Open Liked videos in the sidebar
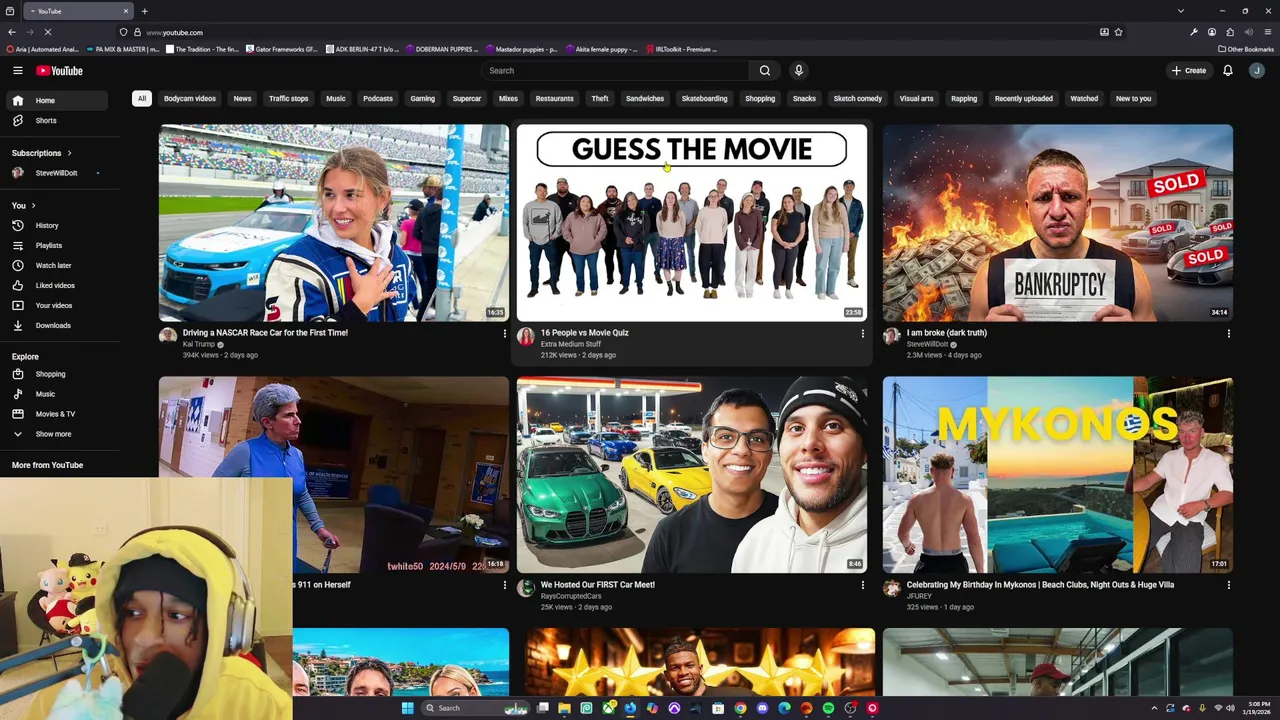This screenshot has width=1280, height=720. point(56,285)
